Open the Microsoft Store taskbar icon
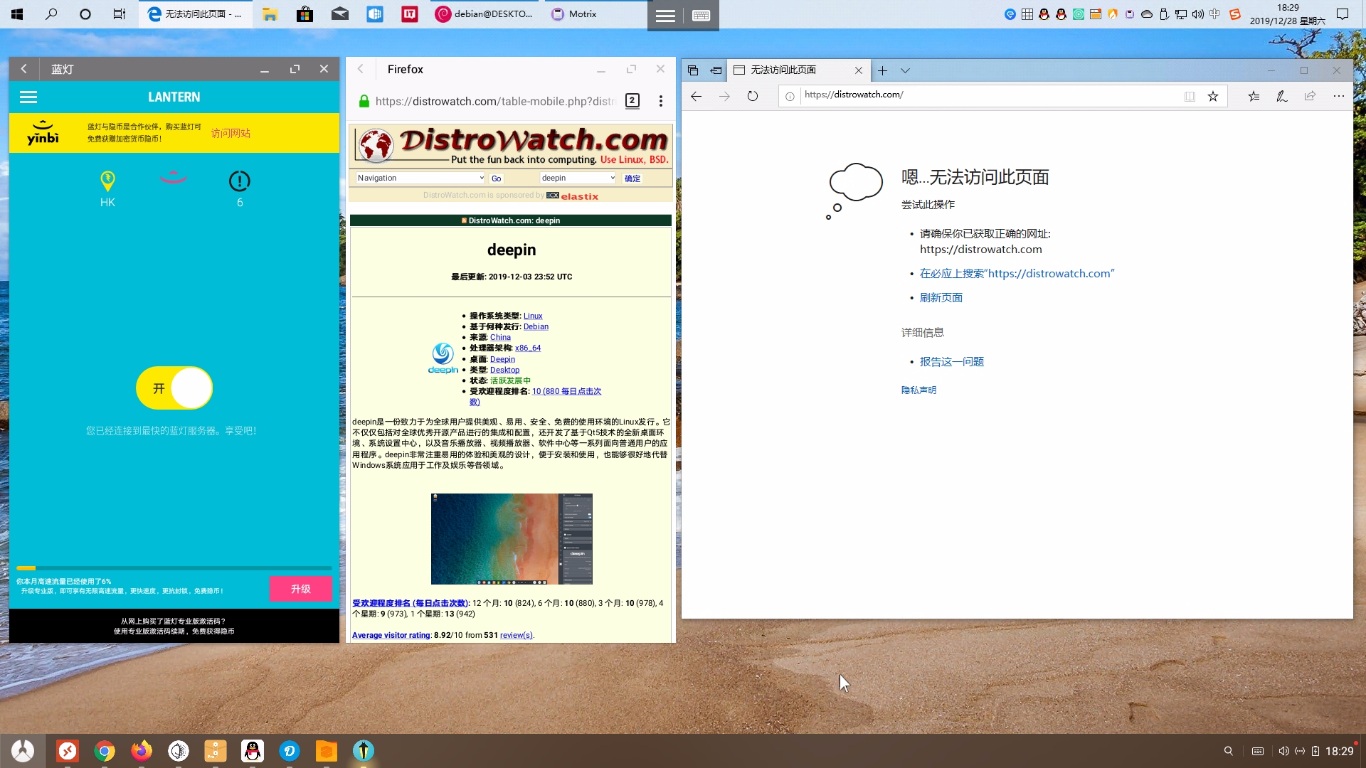Image resolution: width=1366 pixels, height=768 pixels. point(305,14)
